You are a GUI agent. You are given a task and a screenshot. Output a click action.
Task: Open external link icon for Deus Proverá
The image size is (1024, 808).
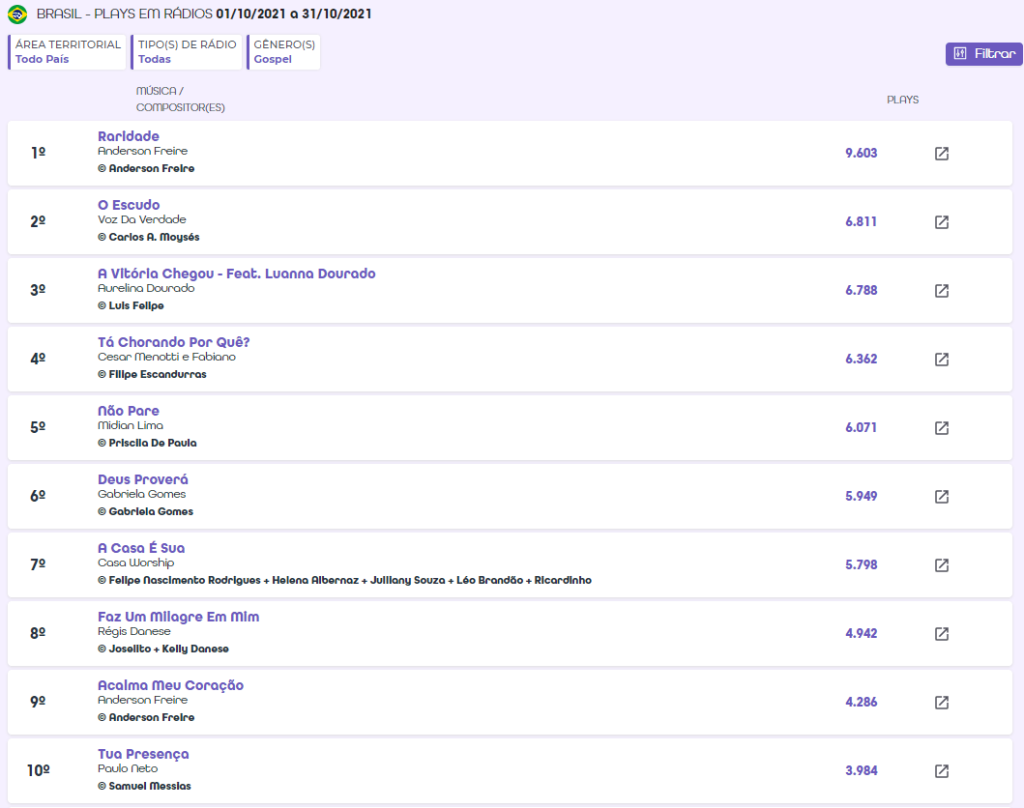(941, 496)
